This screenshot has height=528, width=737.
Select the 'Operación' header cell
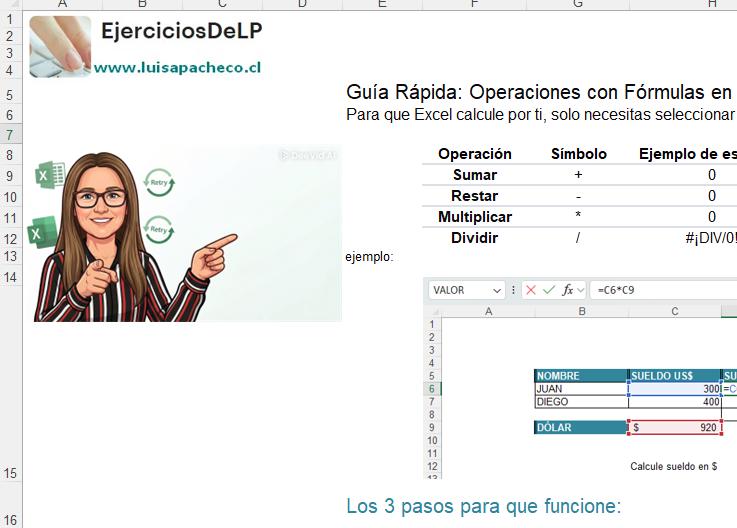pos(475,154)
